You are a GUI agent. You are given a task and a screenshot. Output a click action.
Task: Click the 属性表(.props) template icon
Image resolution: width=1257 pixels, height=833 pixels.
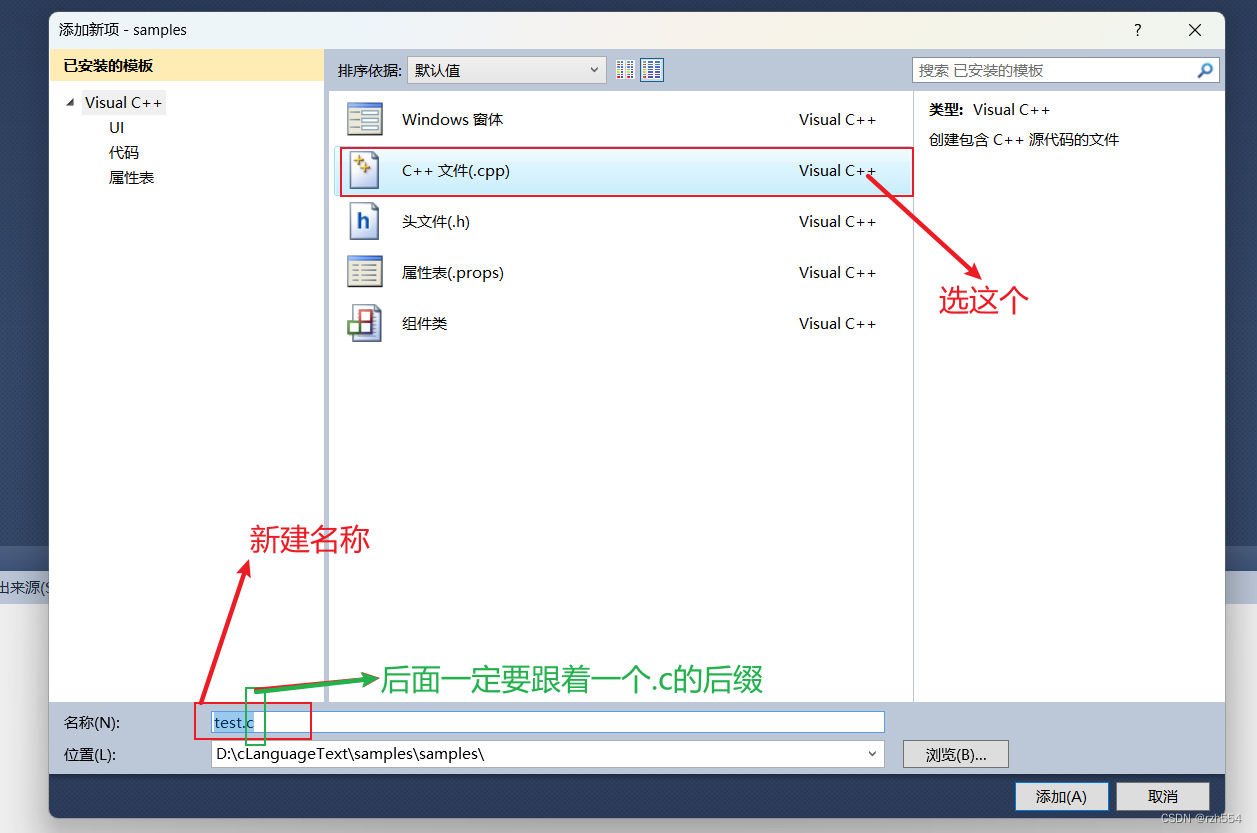(365, 272)
